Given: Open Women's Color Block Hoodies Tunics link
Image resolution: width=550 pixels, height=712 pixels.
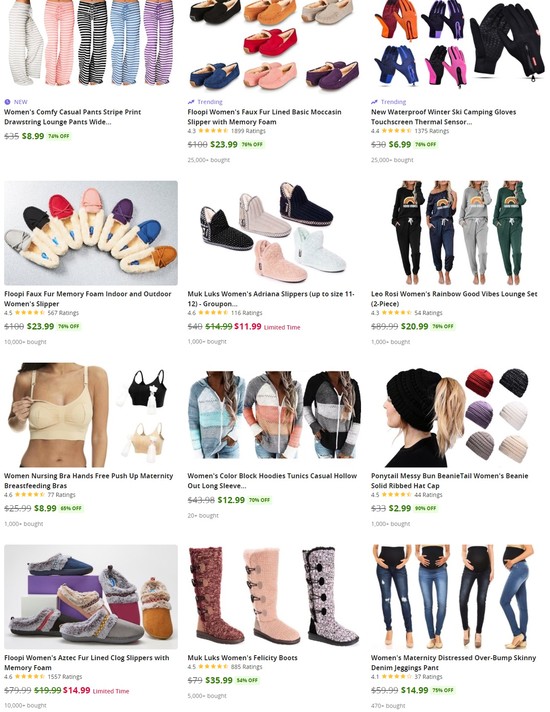Looking at the screenshot, I should click(272, 481).
